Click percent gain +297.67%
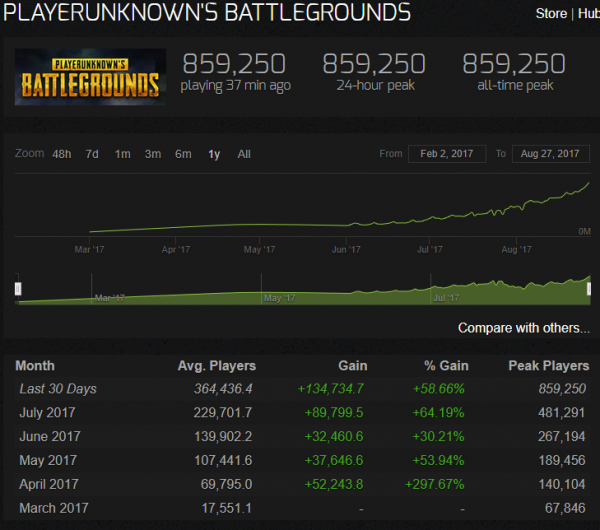 [x=435, y=484]
